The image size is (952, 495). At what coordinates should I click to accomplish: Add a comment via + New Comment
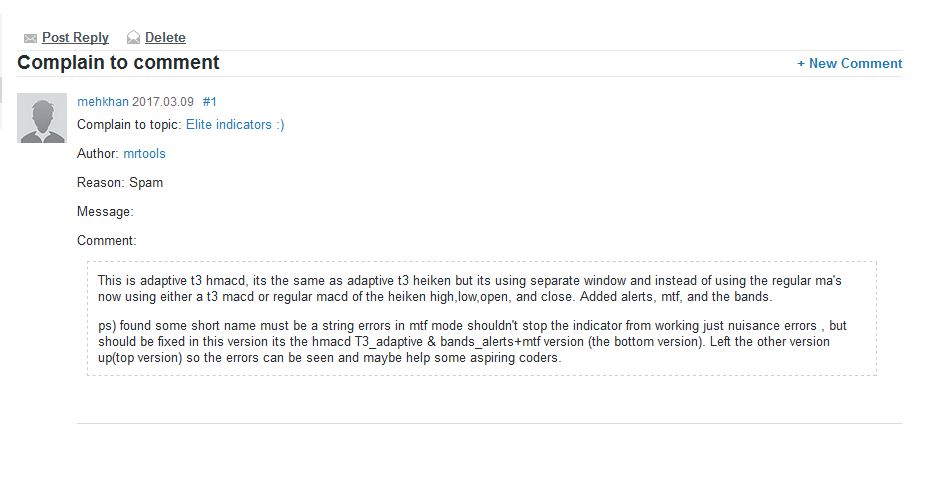pos(849,63)
